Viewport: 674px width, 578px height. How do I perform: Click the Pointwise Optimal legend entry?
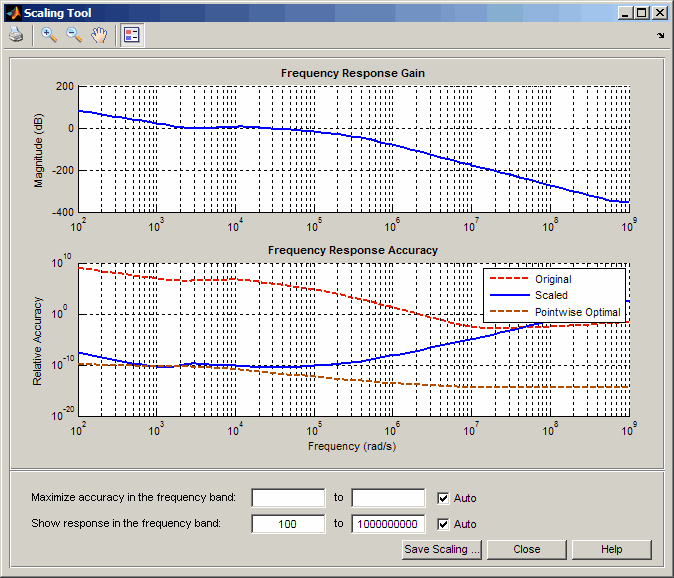click(577, 312)
